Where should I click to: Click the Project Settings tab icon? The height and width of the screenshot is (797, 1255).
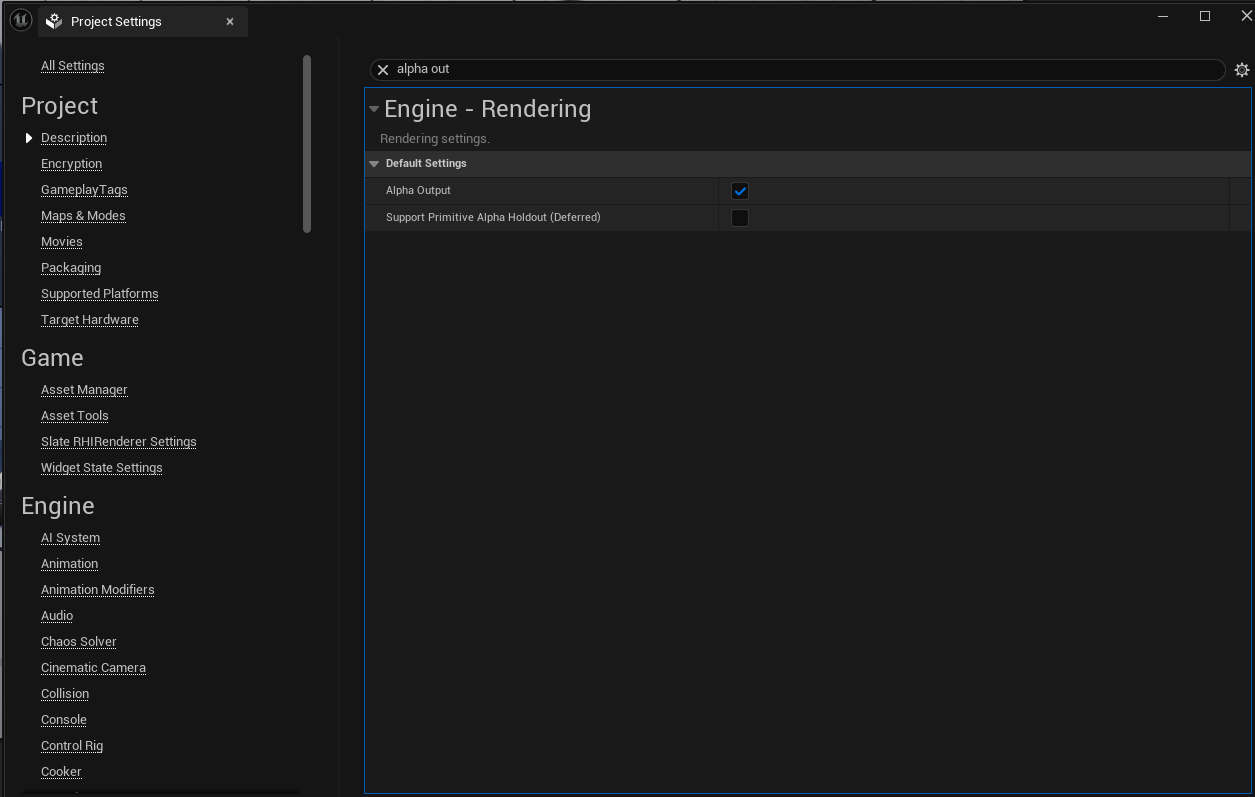[54, 21]
